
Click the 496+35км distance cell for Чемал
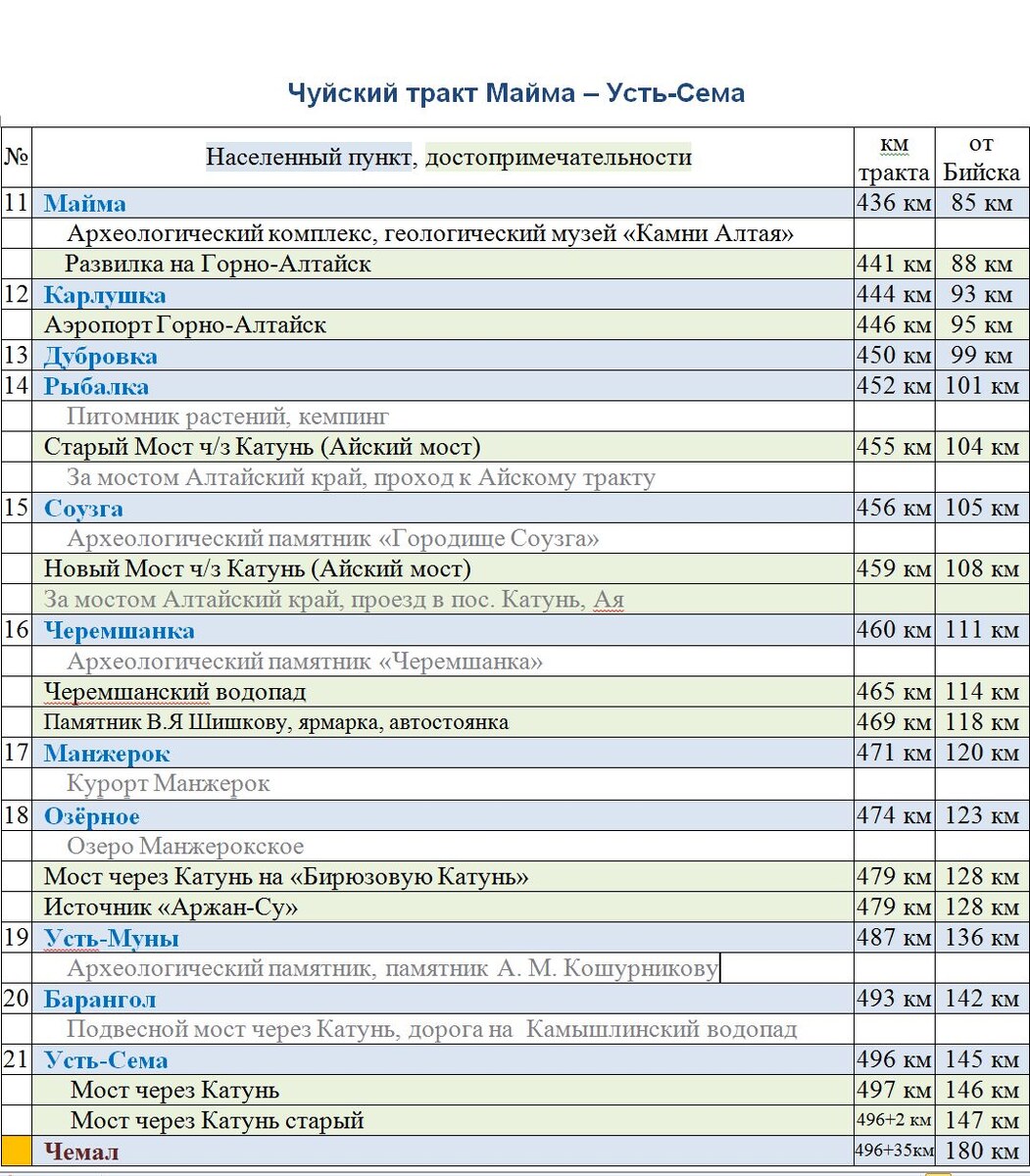click(891, 1151)
